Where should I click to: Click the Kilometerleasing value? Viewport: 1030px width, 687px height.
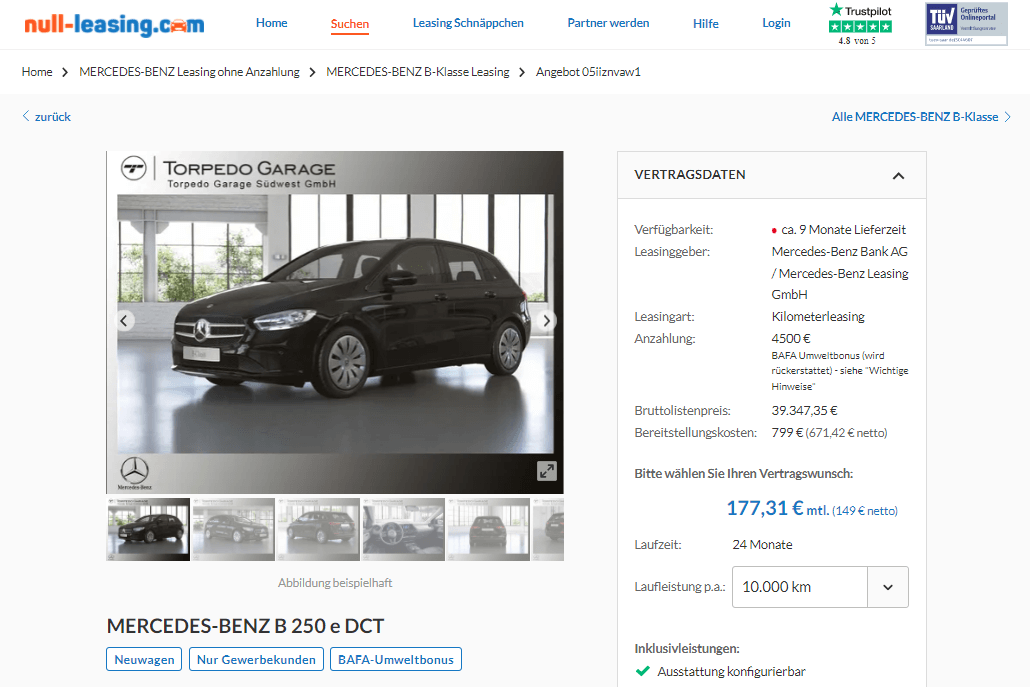click(818, 317)
